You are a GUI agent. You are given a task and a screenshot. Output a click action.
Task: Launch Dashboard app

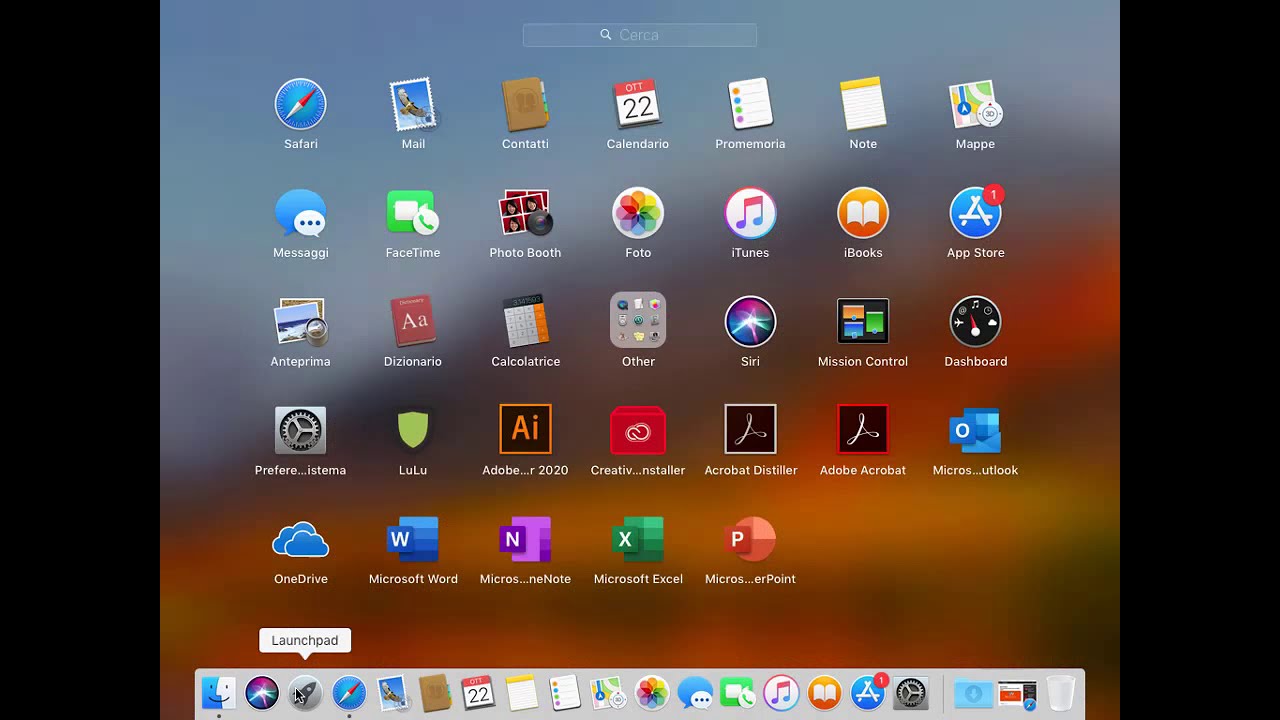[x=975, y=322]
